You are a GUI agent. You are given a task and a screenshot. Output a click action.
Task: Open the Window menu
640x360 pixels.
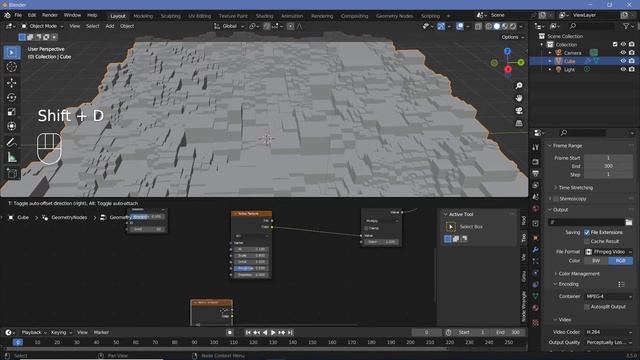72,15
